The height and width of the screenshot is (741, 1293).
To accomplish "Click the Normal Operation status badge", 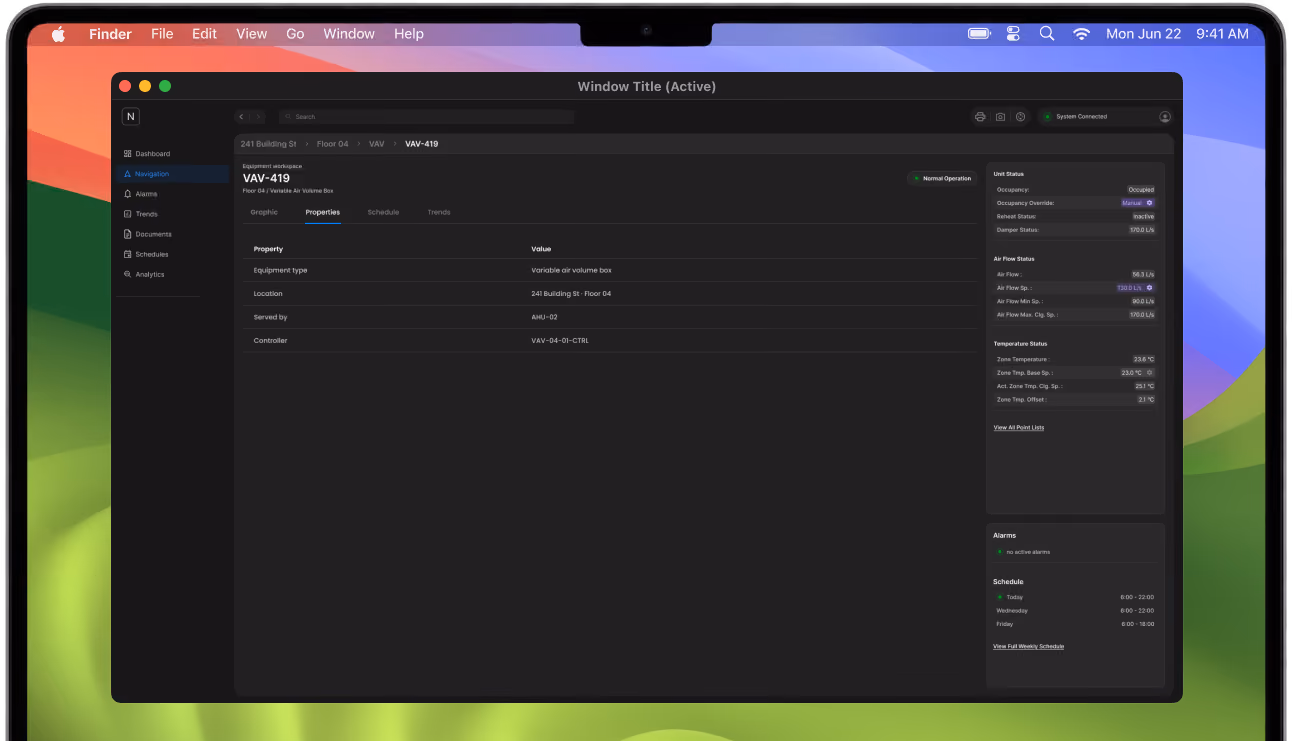I will (942, 179).
